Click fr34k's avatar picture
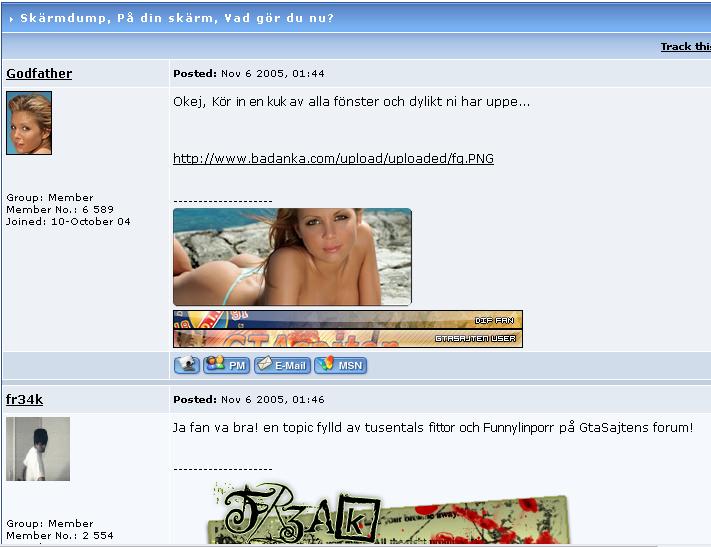Image resolution: width=711 pixels, height=547 pixels. click(38, 449)
